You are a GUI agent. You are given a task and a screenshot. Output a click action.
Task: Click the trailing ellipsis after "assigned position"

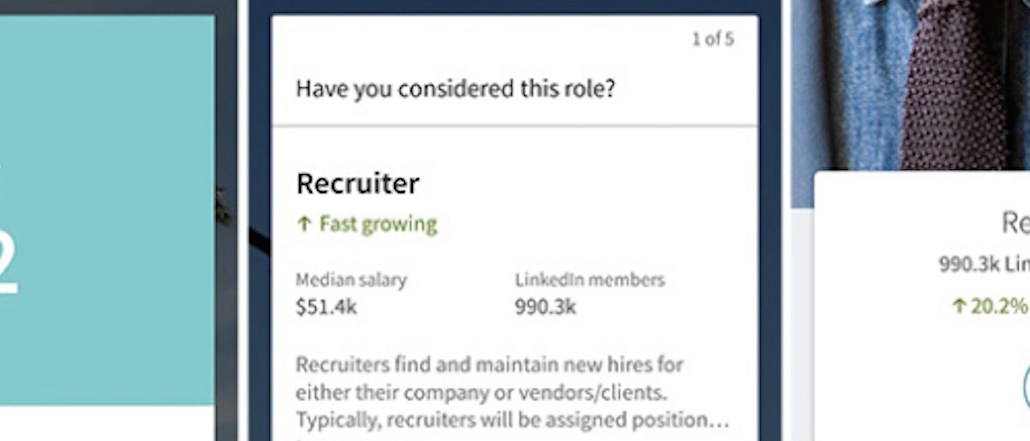[721, 420]
